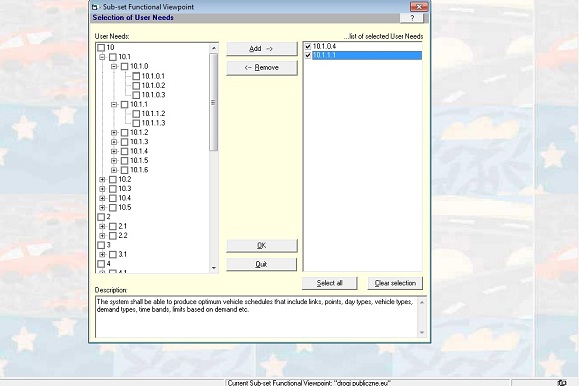Expand the 10.1.3 tree node
The image size is (579, 386).
tap(114, 142)
